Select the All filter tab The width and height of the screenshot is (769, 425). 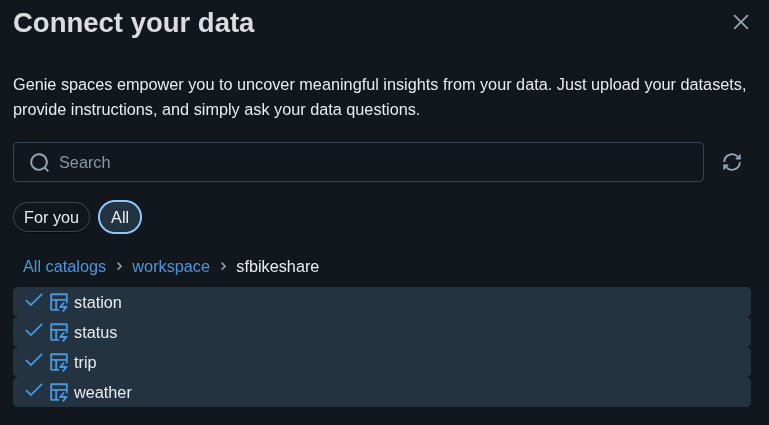point(120,217)
